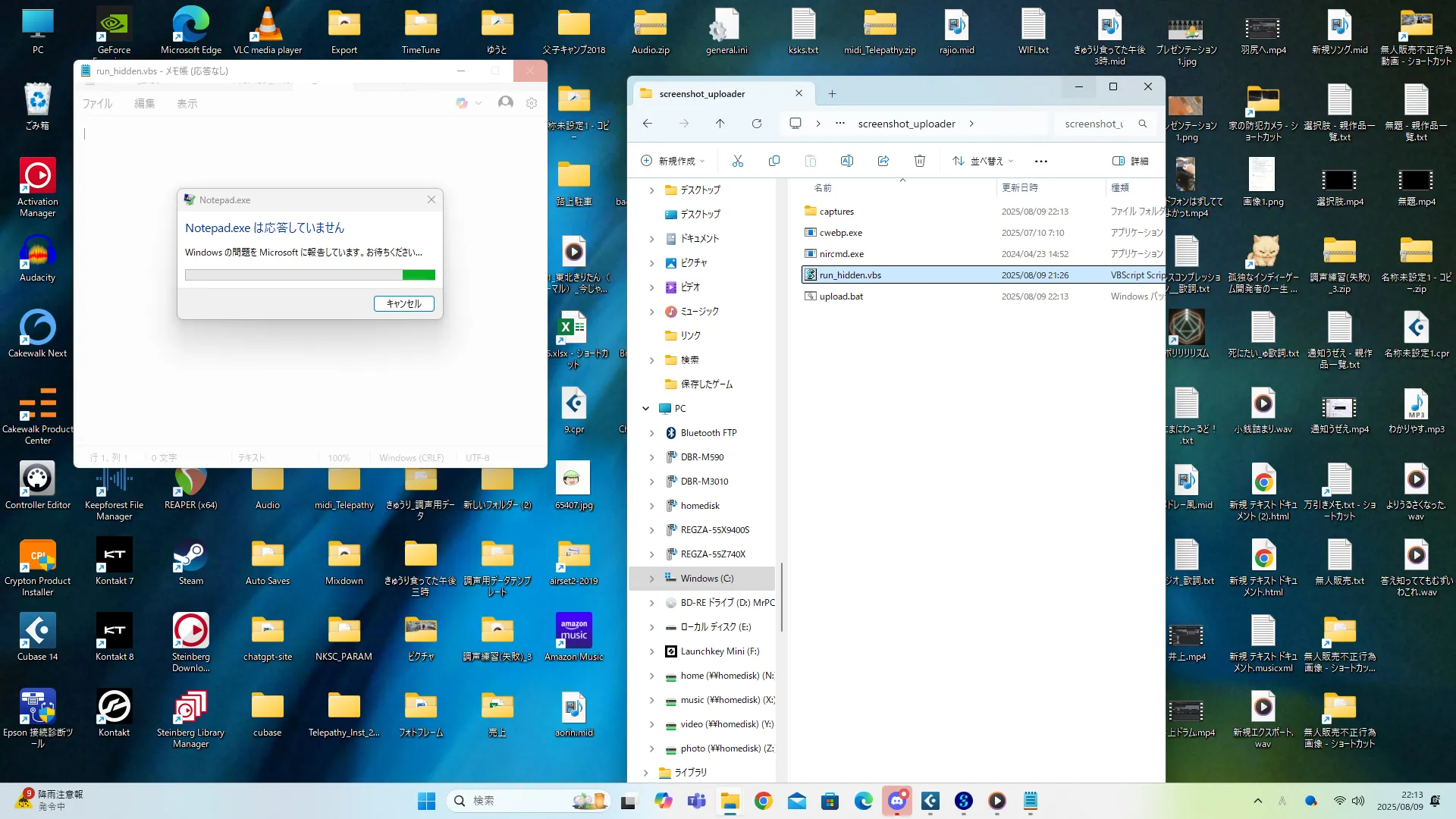Click the Share icon in Explorer toolbar
The height and width of the screenshot is (819, 1456).
click(x=883, y=161)
